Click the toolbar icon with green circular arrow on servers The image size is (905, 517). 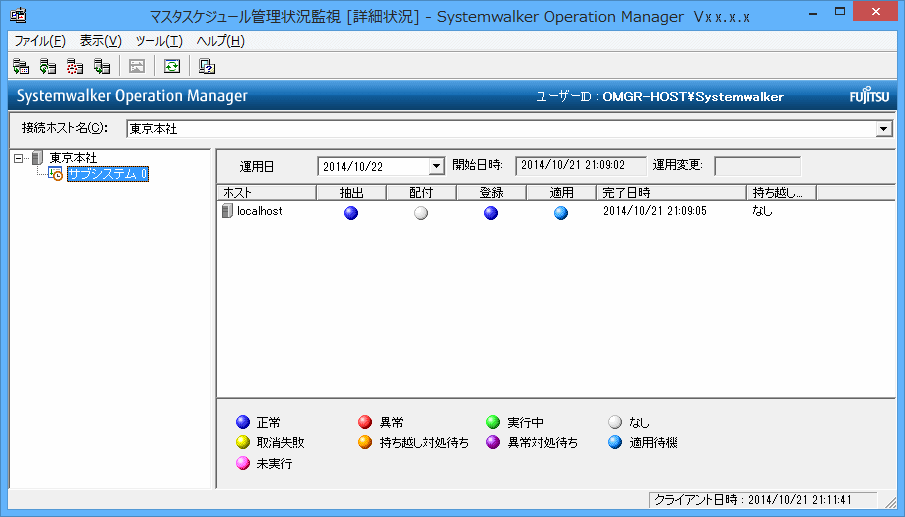pos(48,66)
